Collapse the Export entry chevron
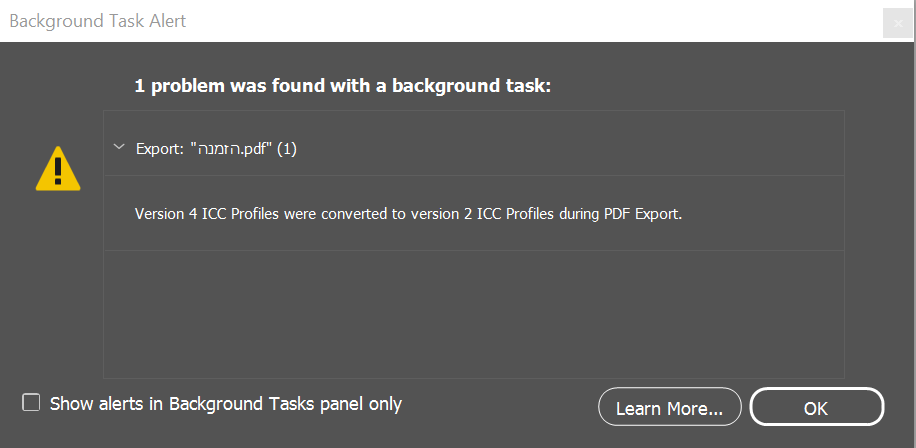The height and width of the screenshot is (448, 916). 119,148
